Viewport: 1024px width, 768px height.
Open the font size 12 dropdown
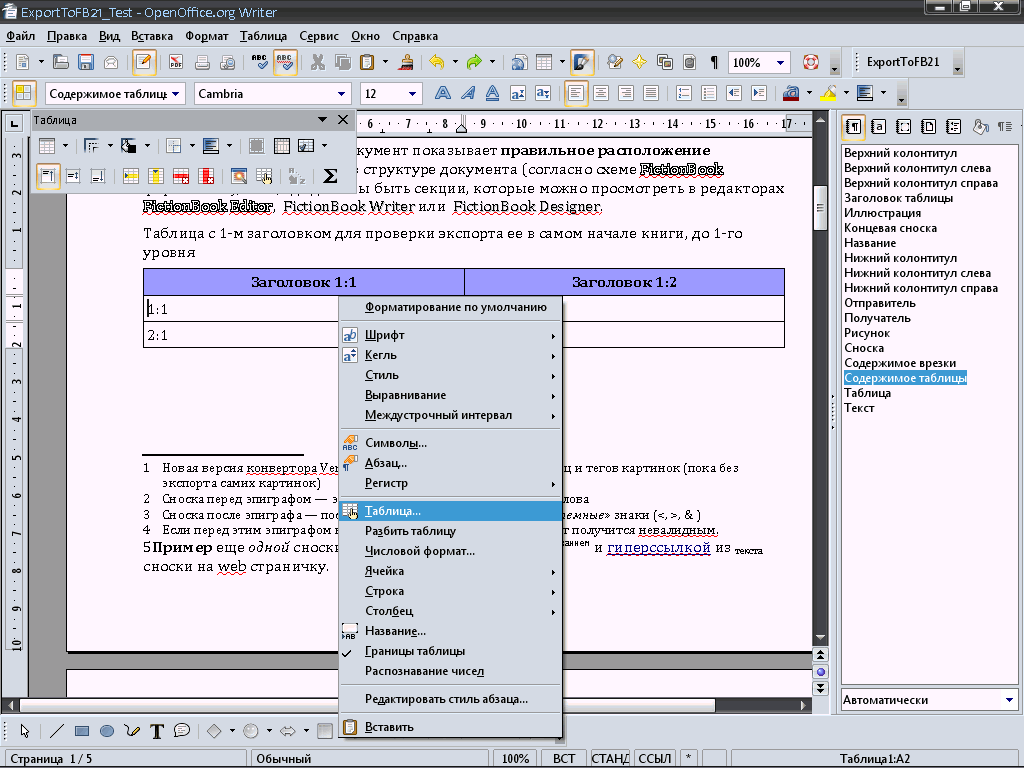412,94
